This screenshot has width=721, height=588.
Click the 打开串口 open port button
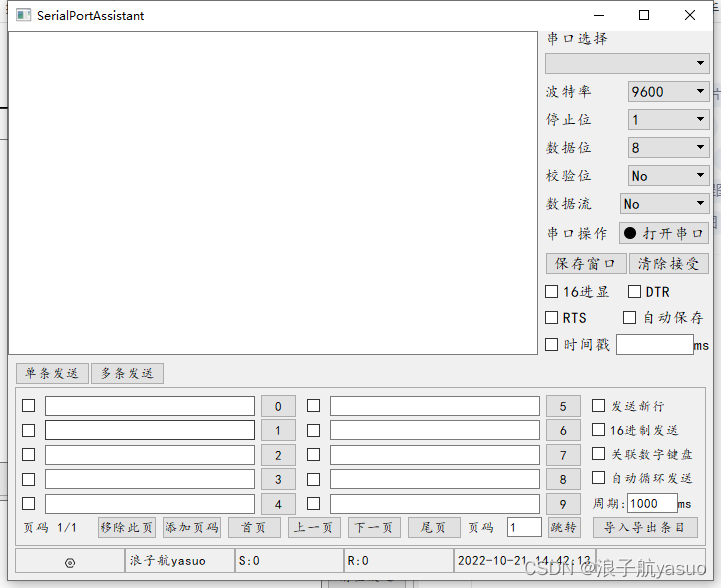click(664, 234)
